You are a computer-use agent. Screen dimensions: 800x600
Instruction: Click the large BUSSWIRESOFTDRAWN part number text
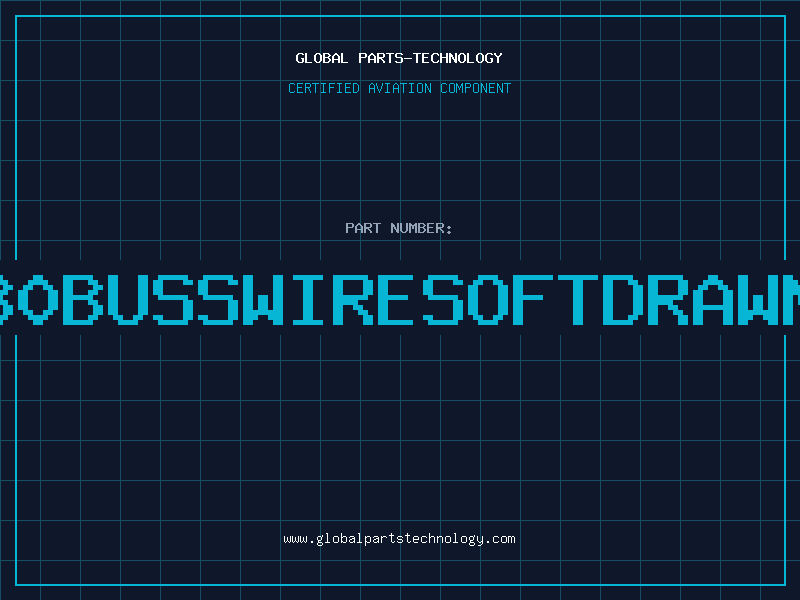click(400, 300)
